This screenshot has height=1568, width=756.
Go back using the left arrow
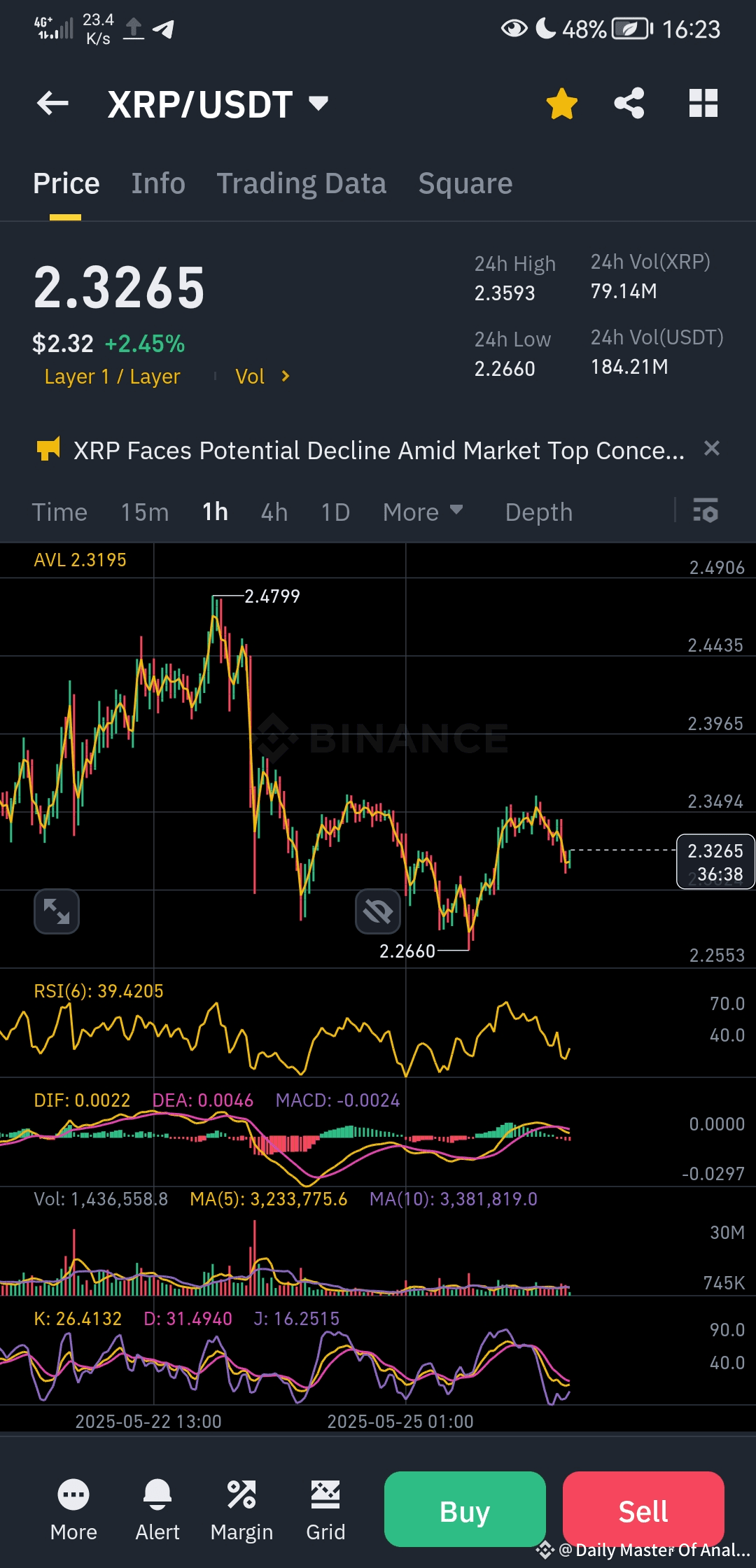[x=52, y=104]
